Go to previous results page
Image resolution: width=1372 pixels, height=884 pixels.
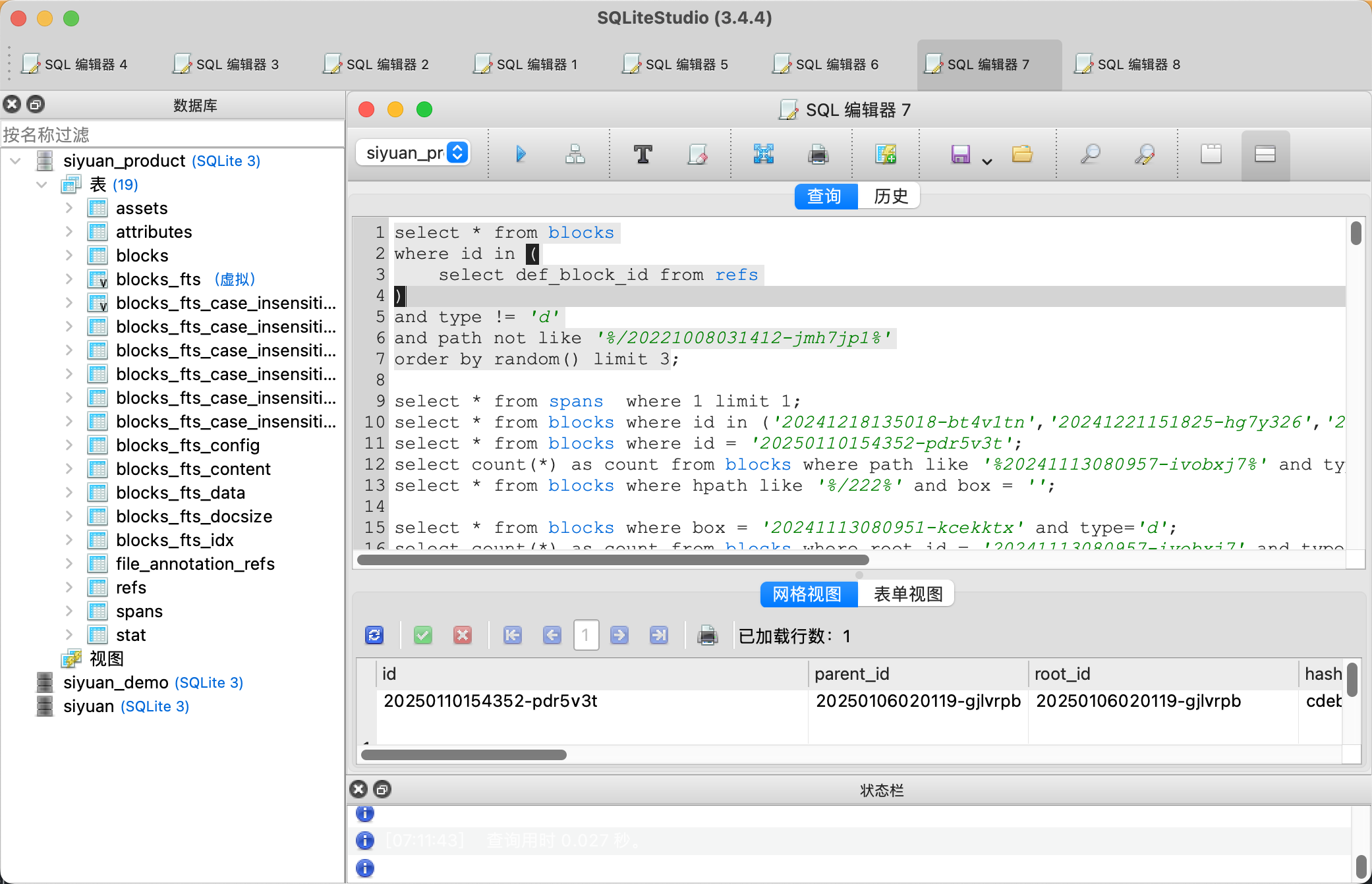552,636
